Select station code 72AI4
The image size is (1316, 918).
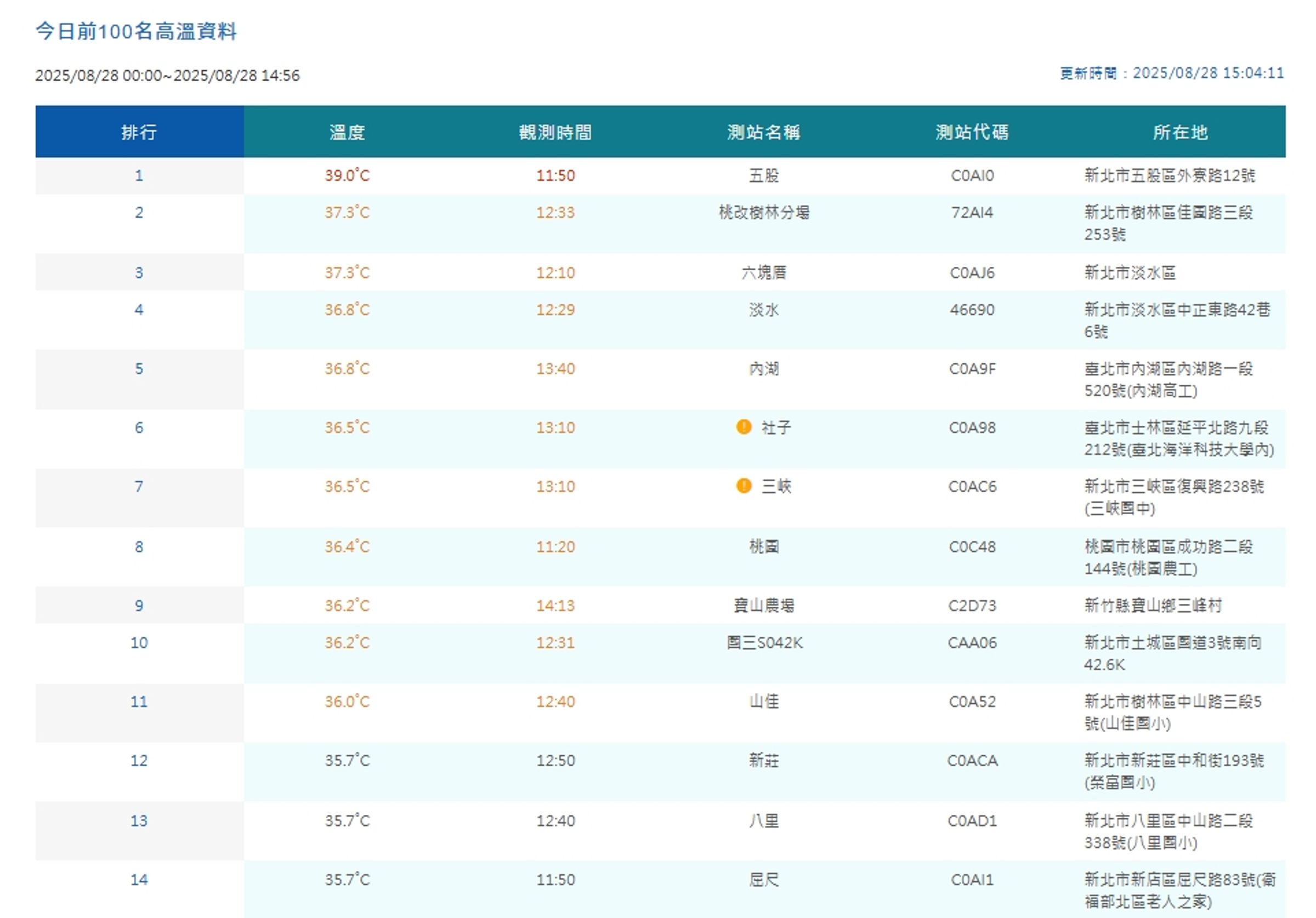972,213
